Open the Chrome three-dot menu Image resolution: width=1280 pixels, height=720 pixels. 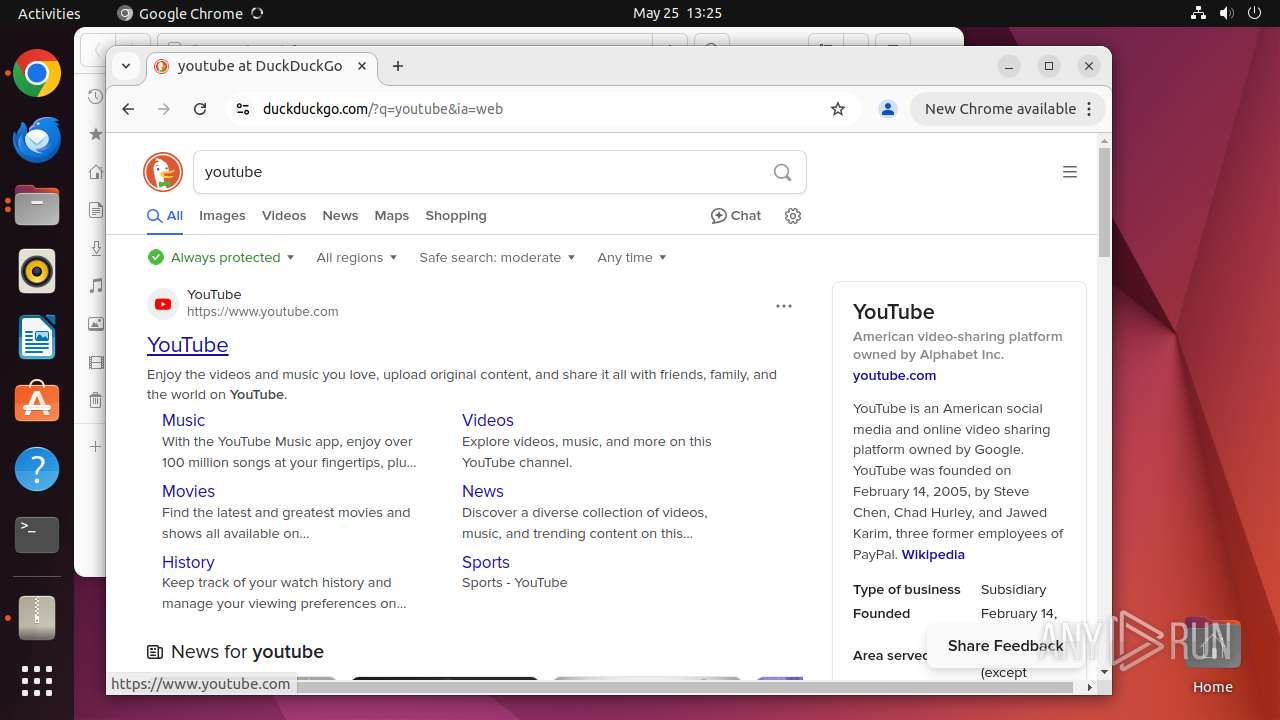coord(1090,109)
